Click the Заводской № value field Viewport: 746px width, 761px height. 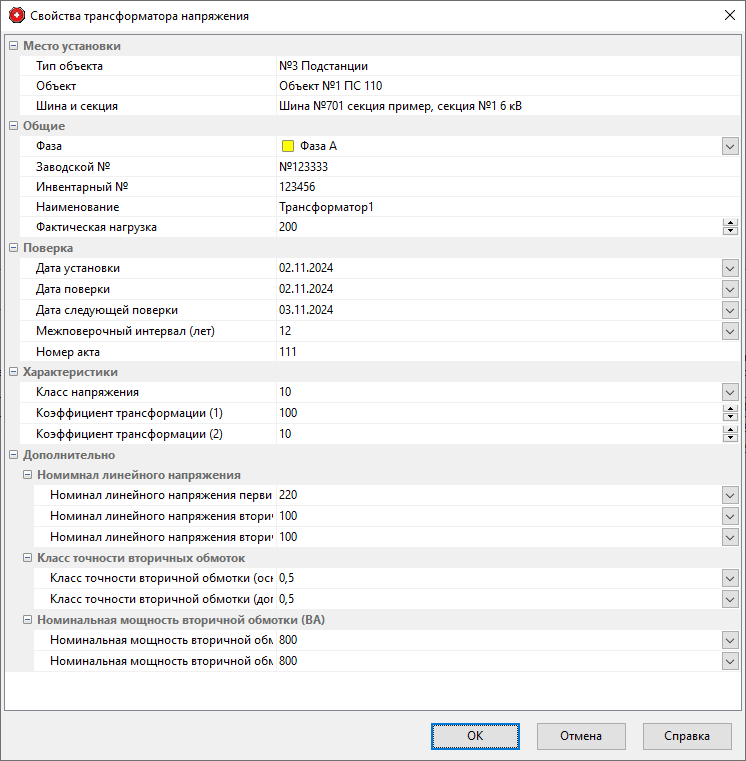coord(500,167)
